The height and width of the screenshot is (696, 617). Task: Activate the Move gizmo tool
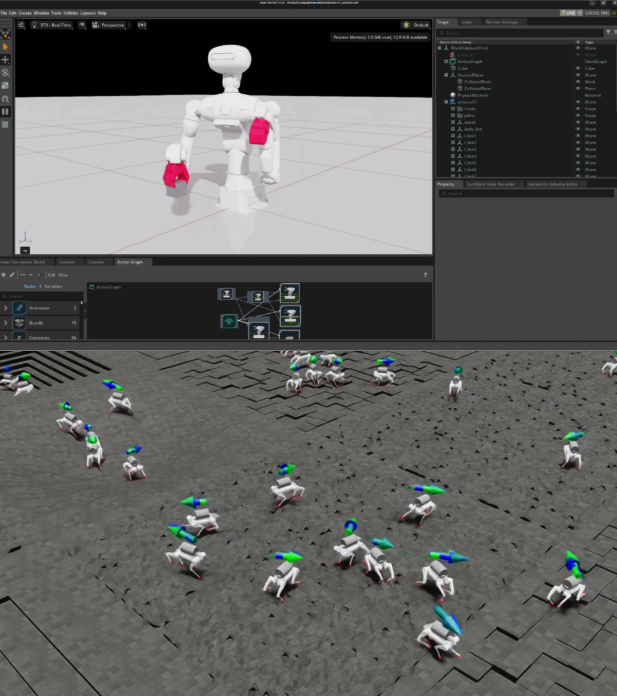[x=5, y=59]
